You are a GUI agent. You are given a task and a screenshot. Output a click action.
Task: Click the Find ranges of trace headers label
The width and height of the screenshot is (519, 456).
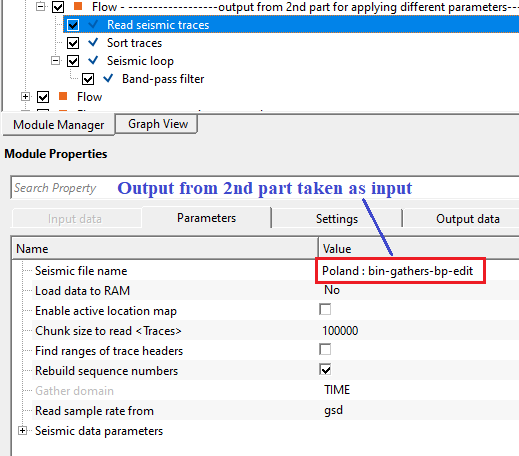click(109, 351)
